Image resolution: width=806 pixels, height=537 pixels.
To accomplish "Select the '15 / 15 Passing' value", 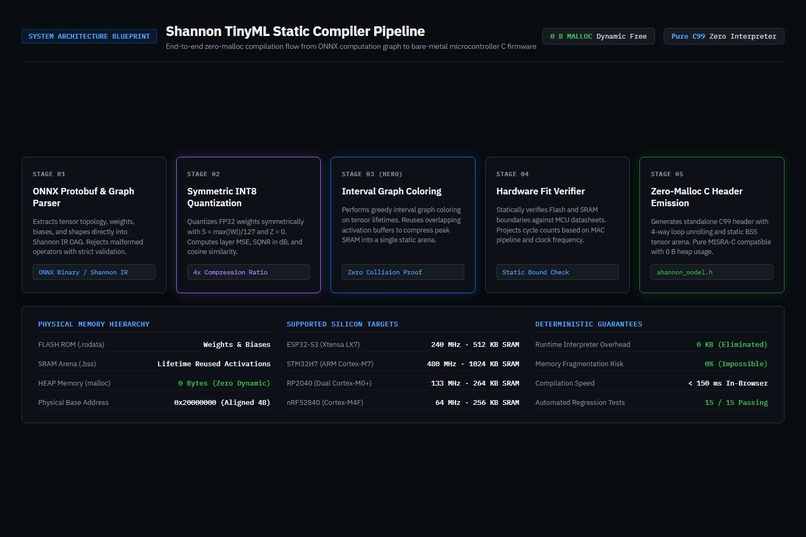I will coord(736,402).
